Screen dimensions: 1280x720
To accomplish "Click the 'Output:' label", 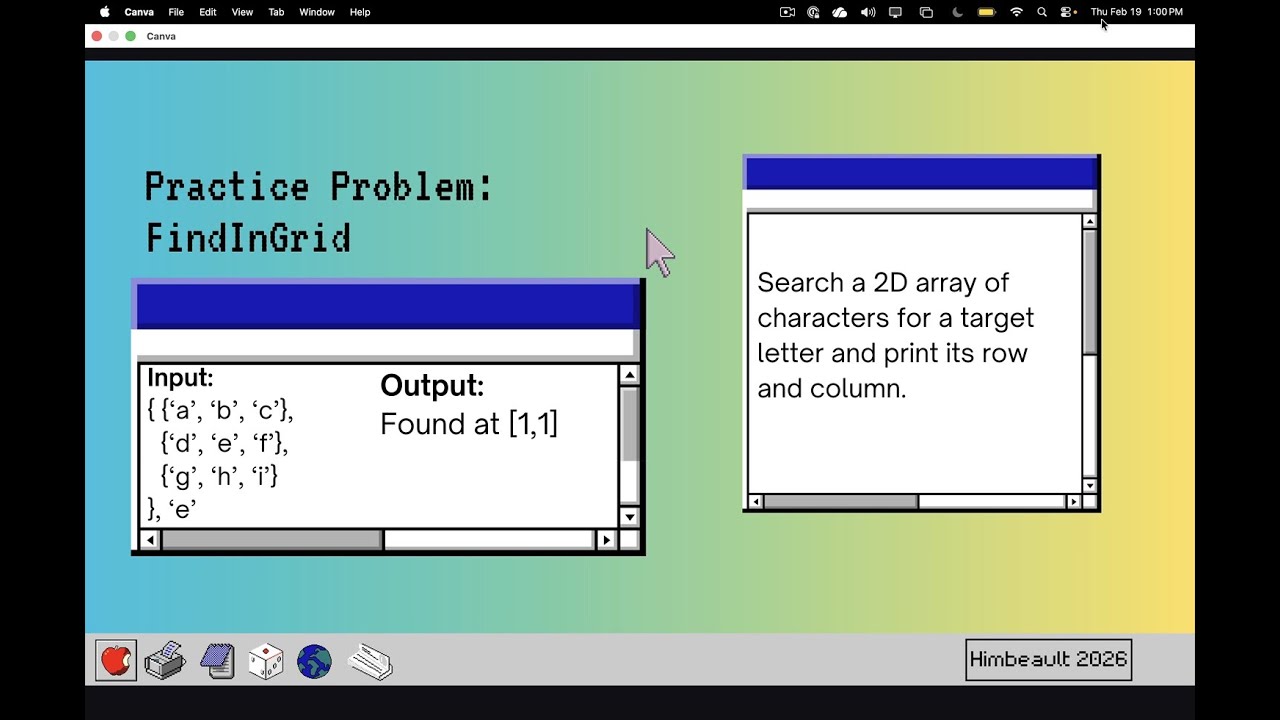I will (x=432, y=386).
